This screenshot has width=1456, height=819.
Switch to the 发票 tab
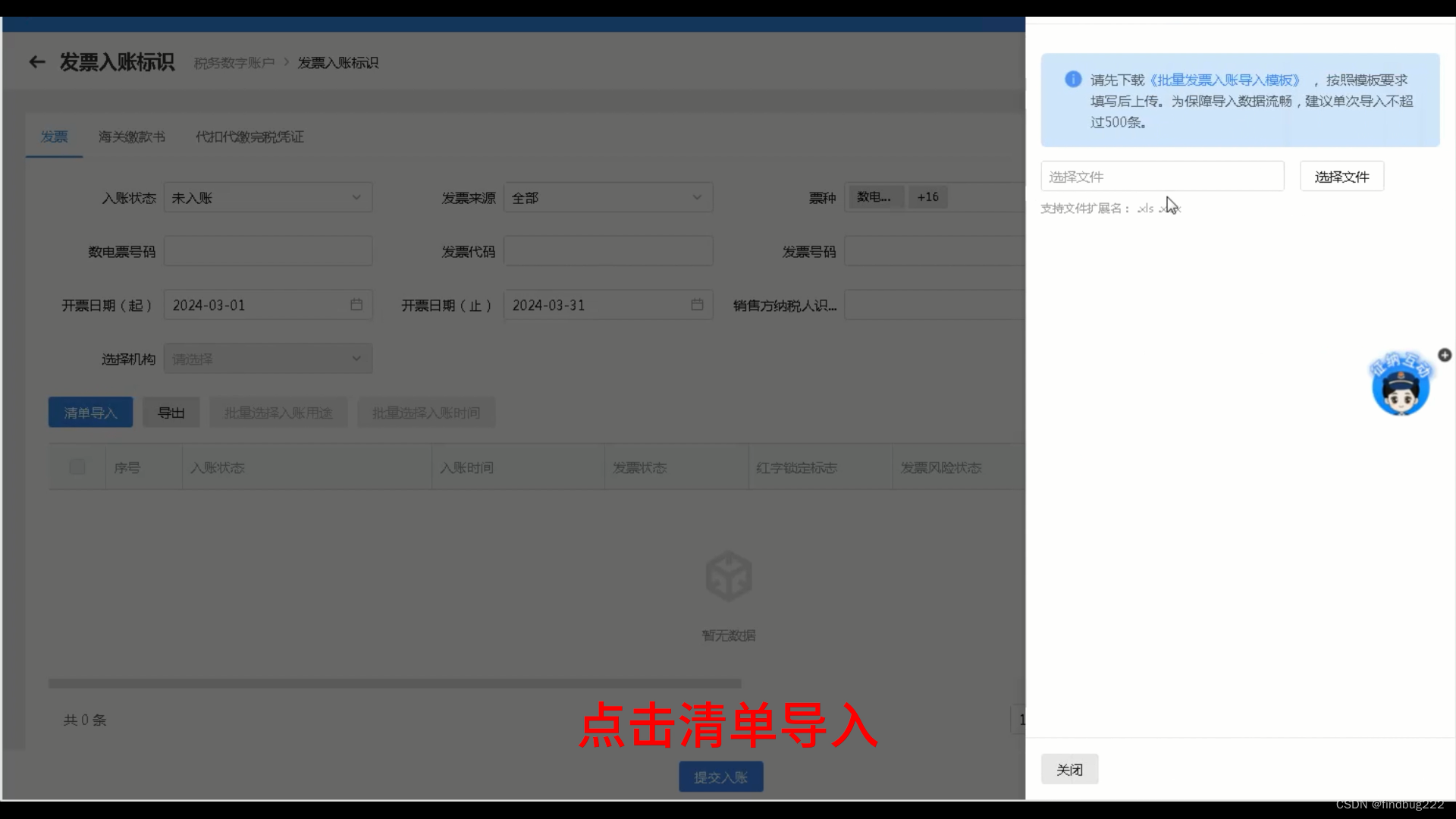point(54,136)
